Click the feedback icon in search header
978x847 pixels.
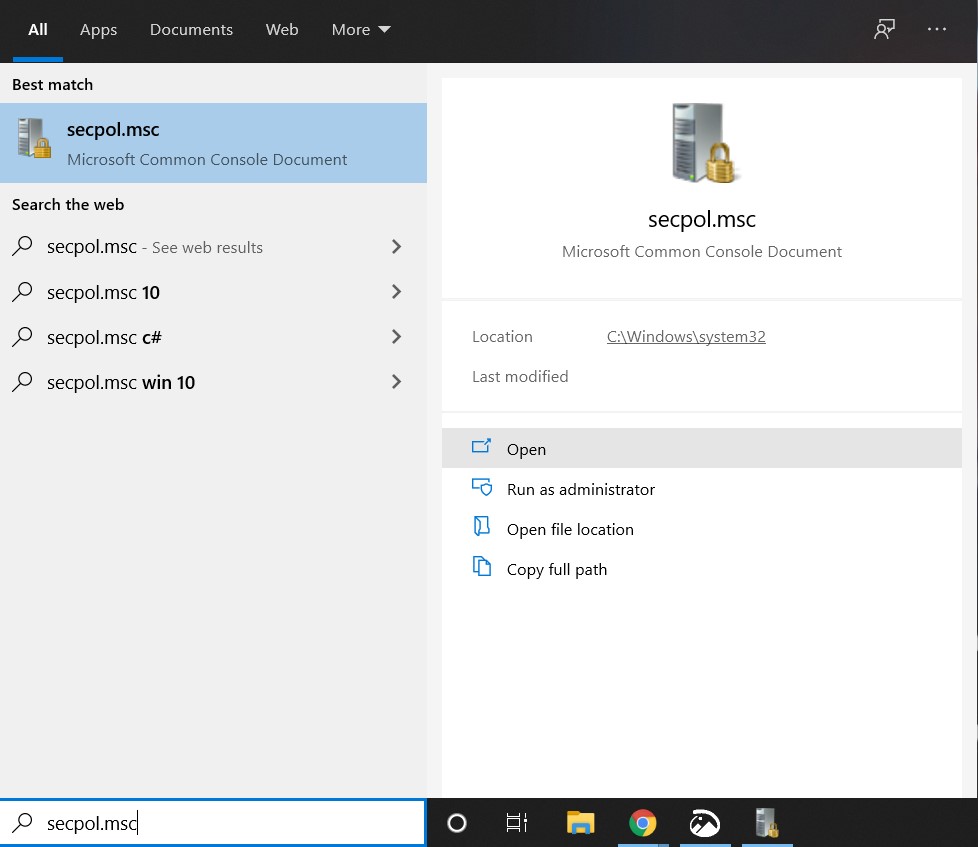point(884,29)
